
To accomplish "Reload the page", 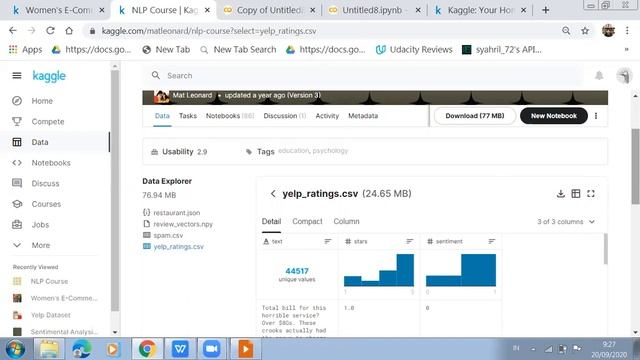I will [50, 31].
